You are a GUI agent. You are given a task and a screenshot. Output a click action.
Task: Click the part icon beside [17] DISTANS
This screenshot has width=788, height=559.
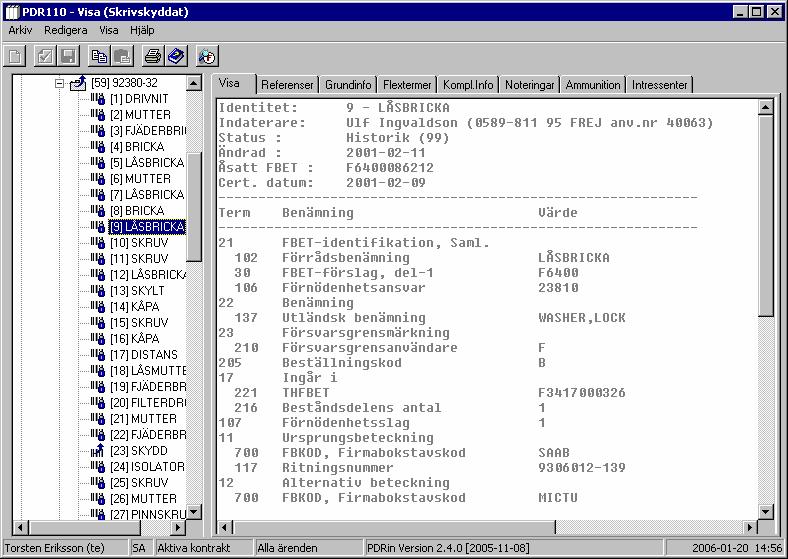(x=97, y=354)
